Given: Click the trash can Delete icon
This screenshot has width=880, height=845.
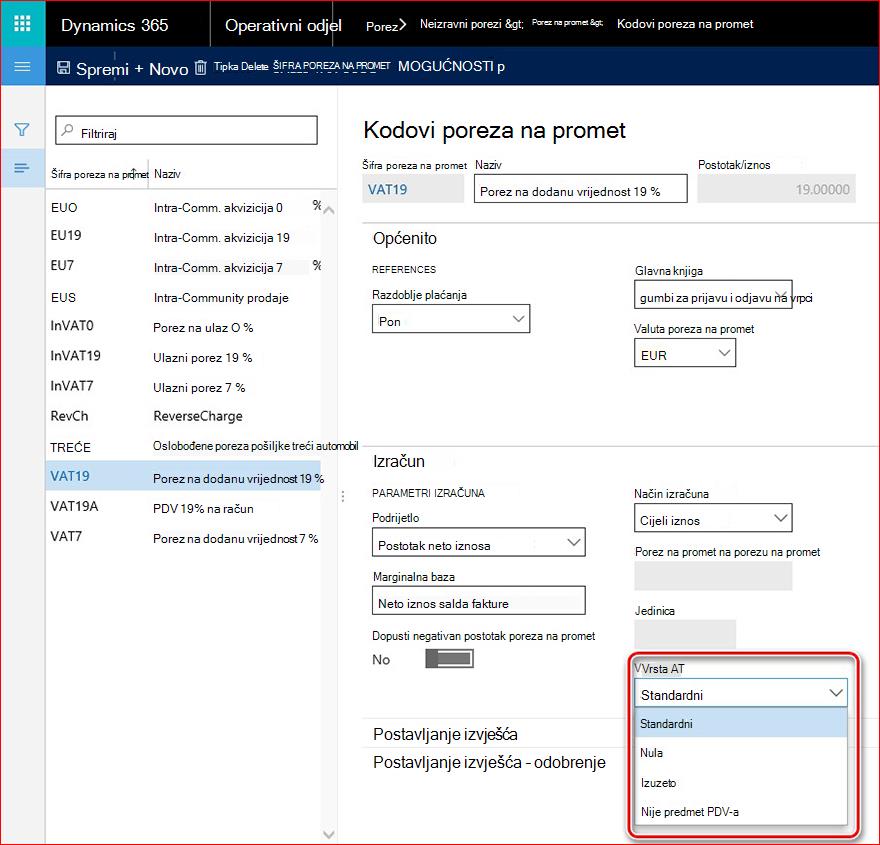Looking at the screenshot, I should [x=200, y=68].
